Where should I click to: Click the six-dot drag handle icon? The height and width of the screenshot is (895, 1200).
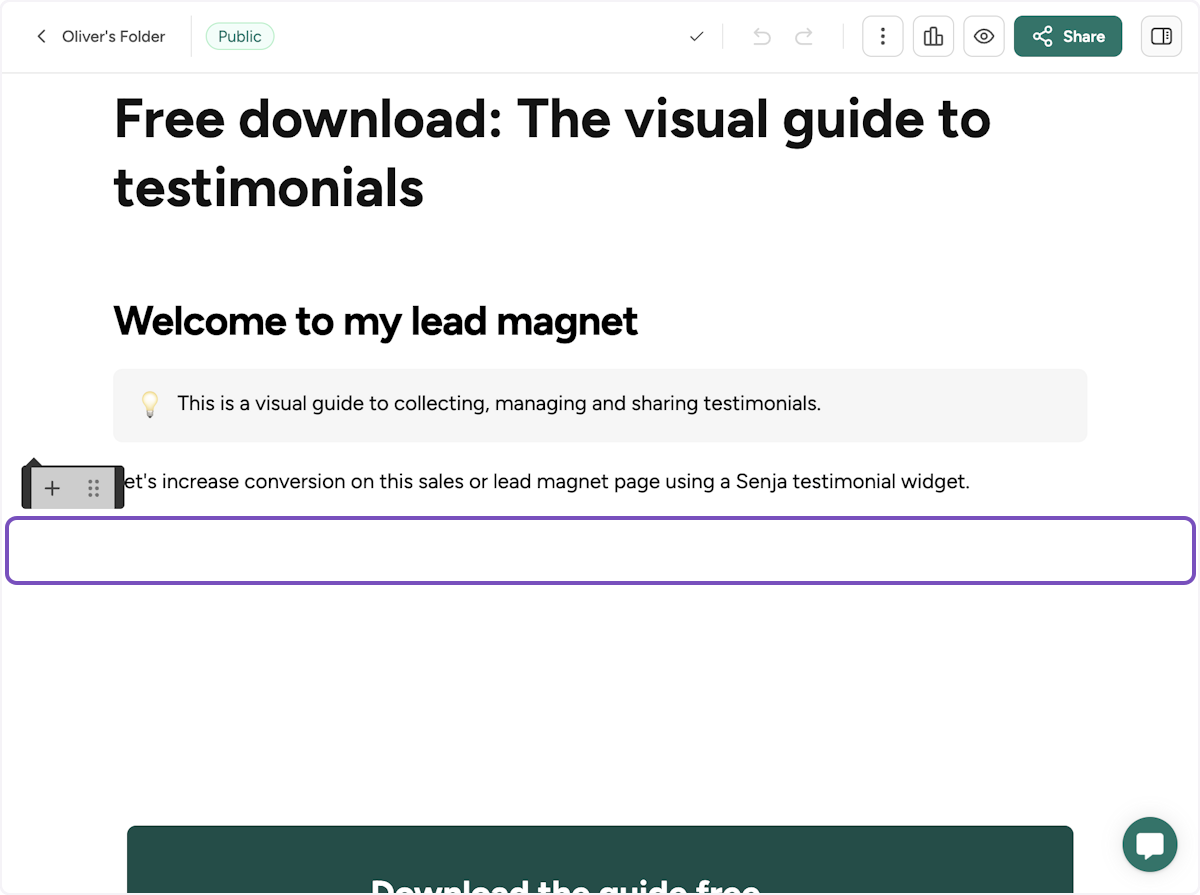tap(95, 488)
